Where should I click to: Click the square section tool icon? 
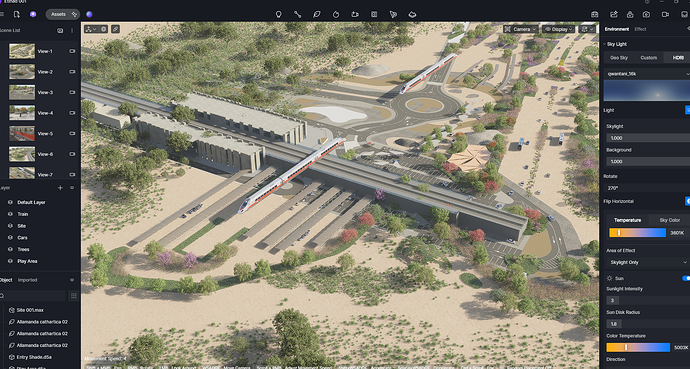[x=374, y=15]
